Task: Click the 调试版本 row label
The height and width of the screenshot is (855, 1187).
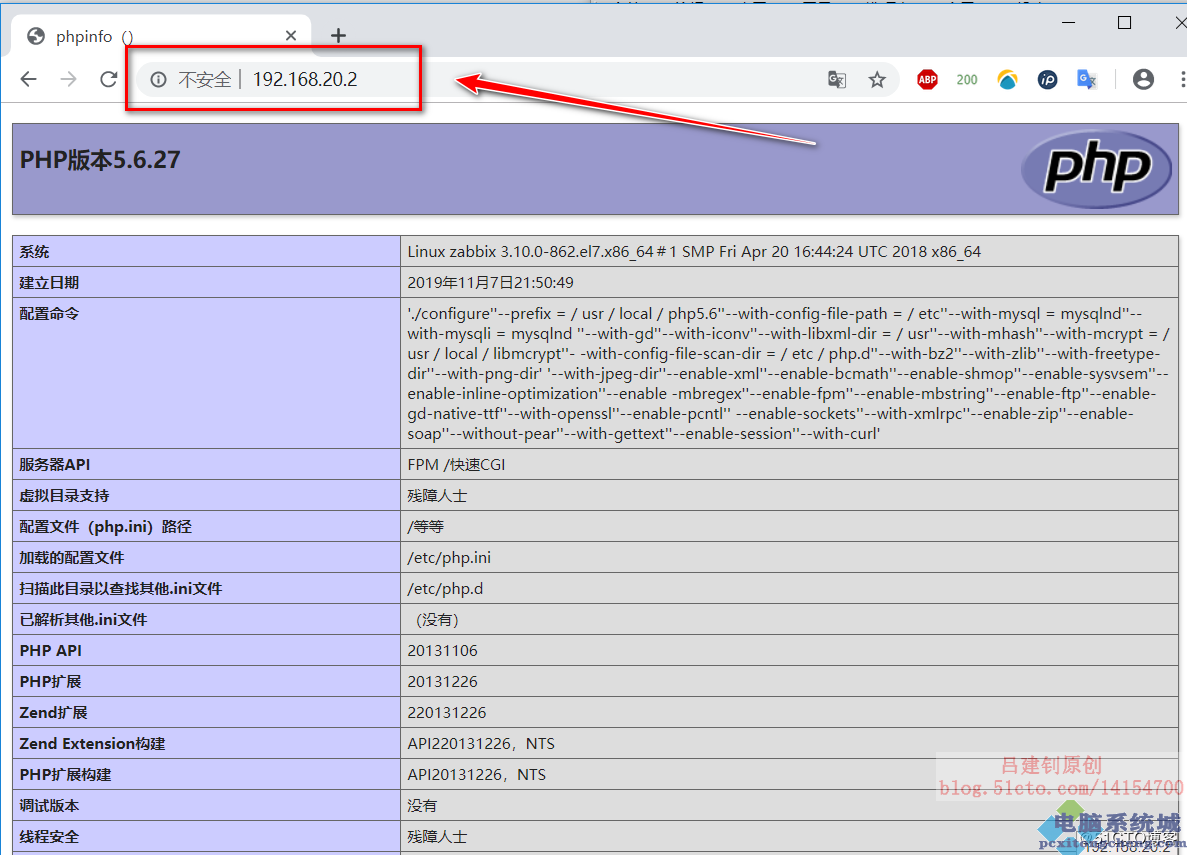Action: point(49,806)
